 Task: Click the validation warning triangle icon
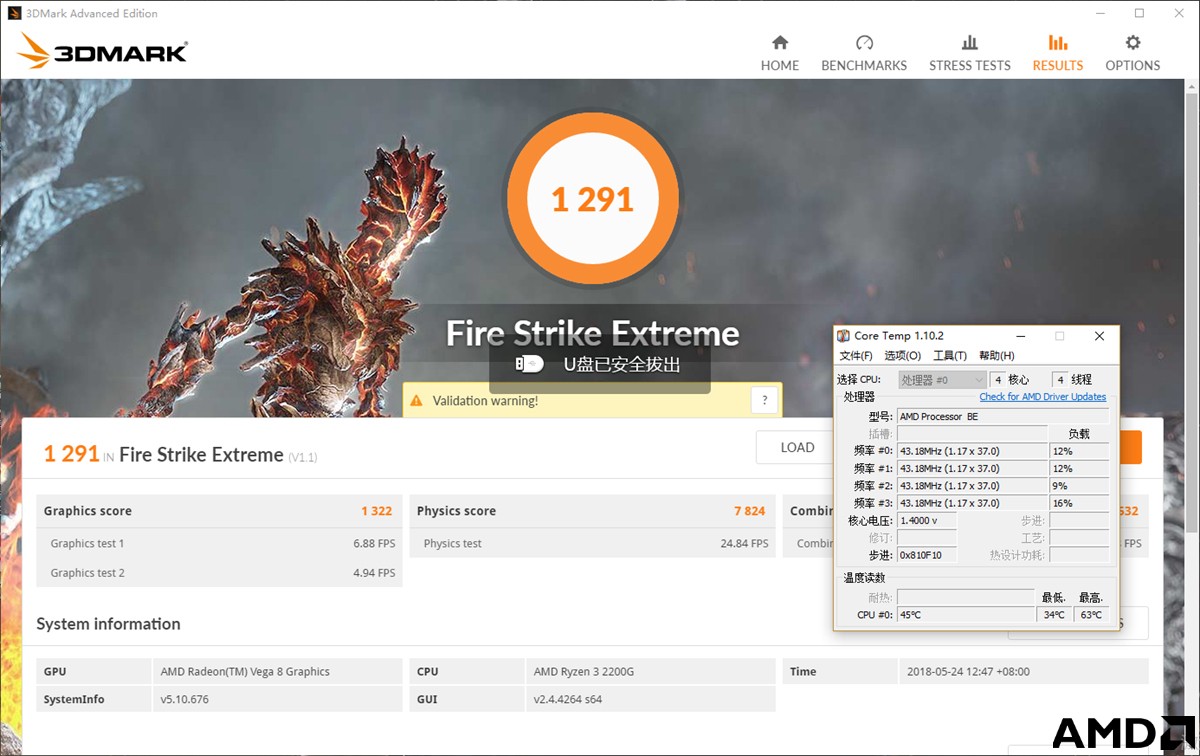[417, 401]
